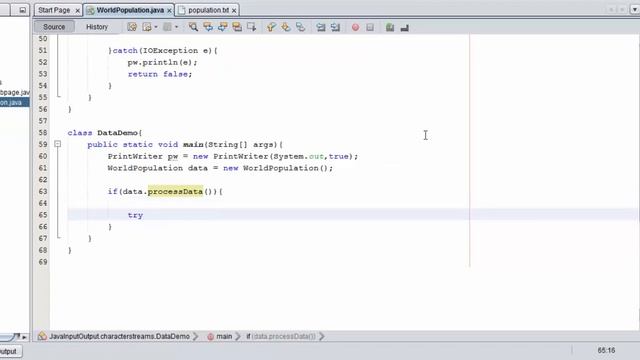Place cursor after the try keyword
The width and height of the screenshot is (640, 360).
pyautogui.click(x=144, y=215)
